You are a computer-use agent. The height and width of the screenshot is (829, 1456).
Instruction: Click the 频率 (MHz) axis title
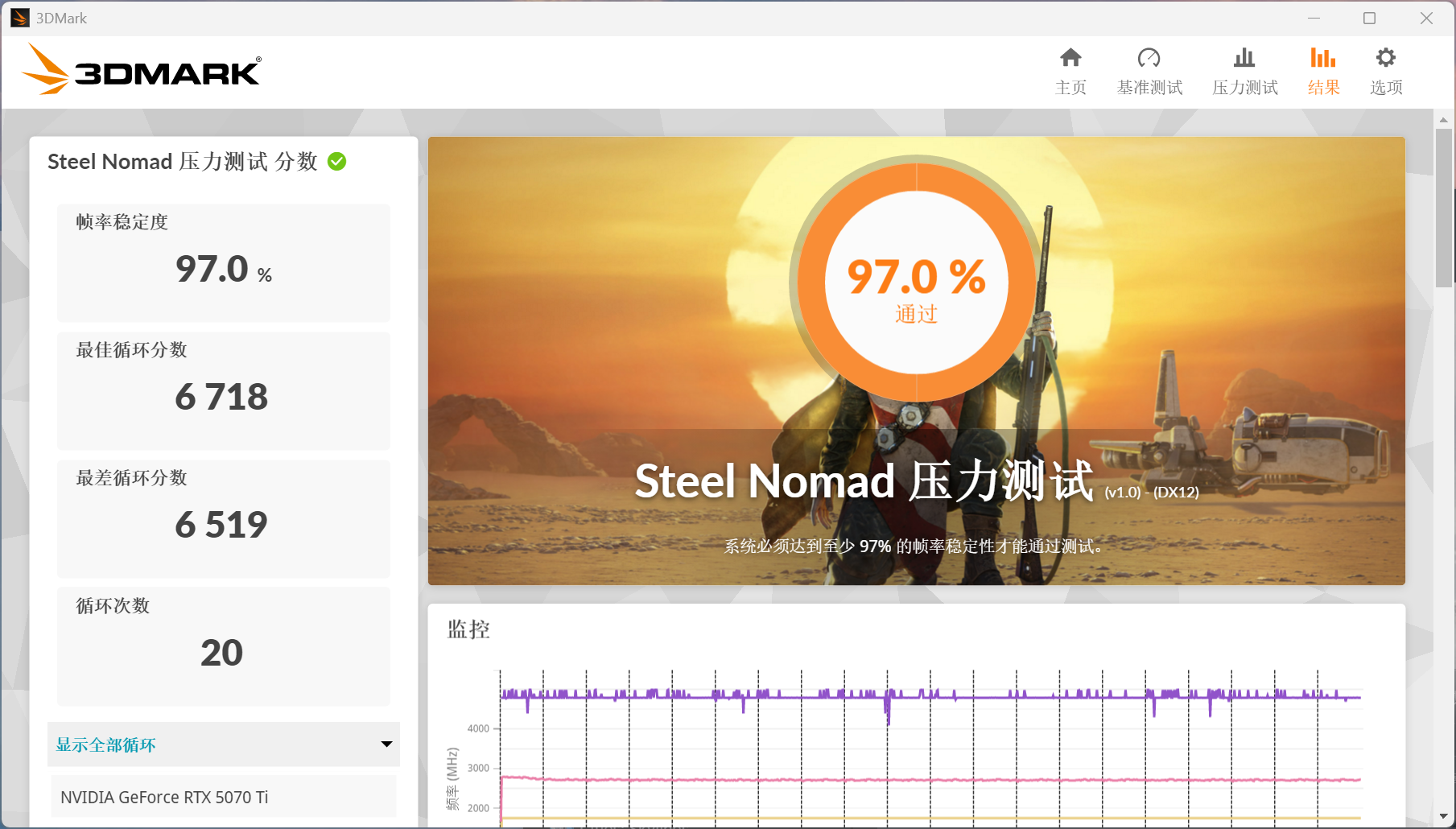[452, 779]
